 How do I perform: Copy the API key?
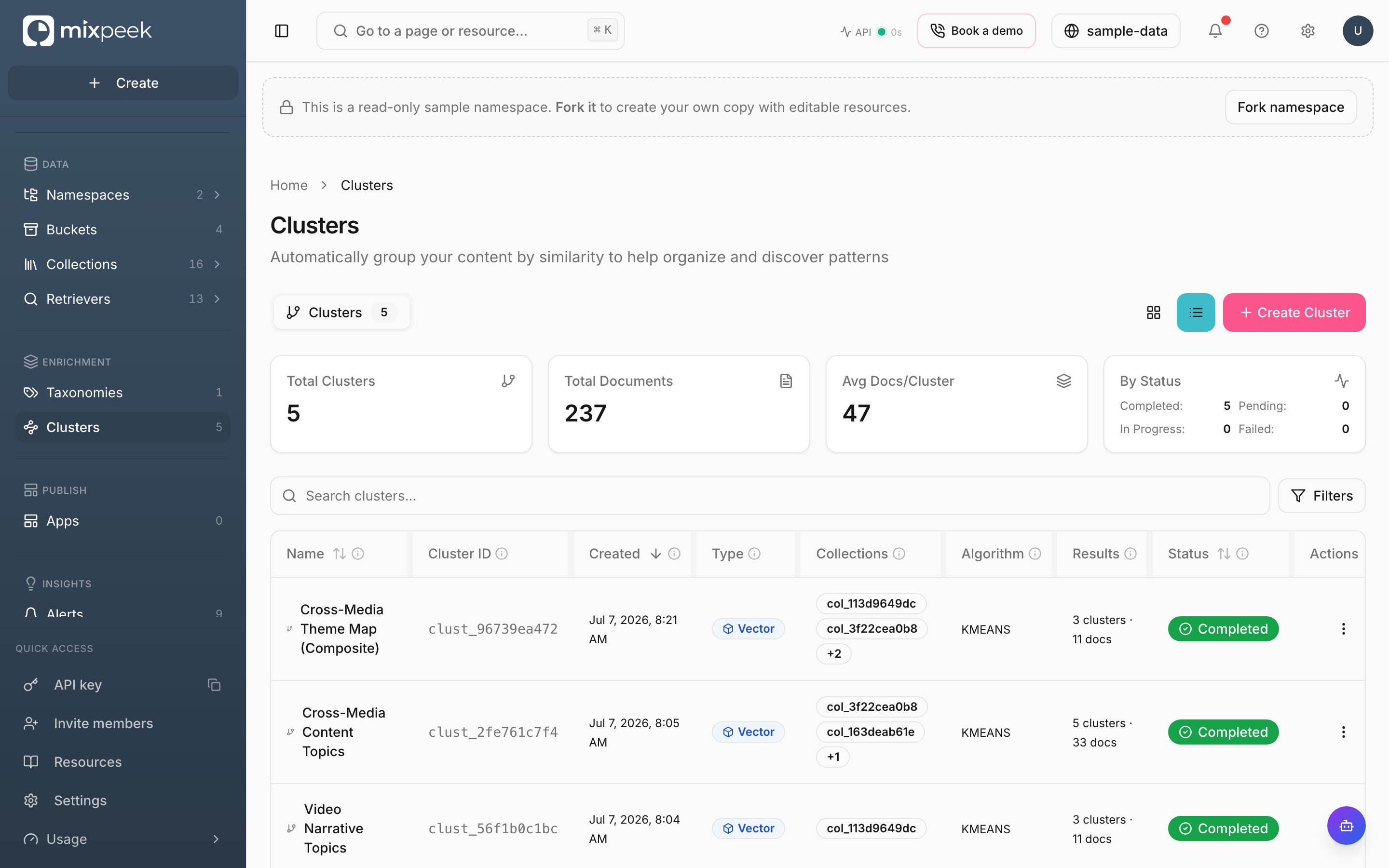pos(214,684)
